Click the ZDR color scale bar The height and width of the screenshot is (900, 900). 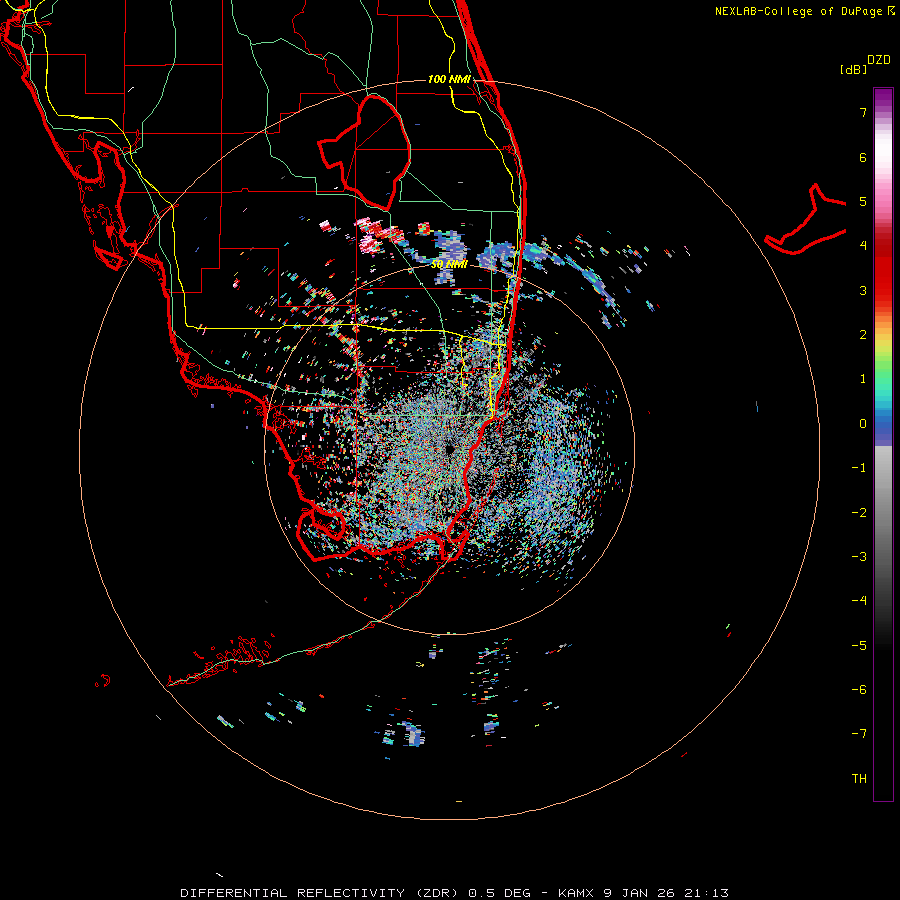coord(883,444)
